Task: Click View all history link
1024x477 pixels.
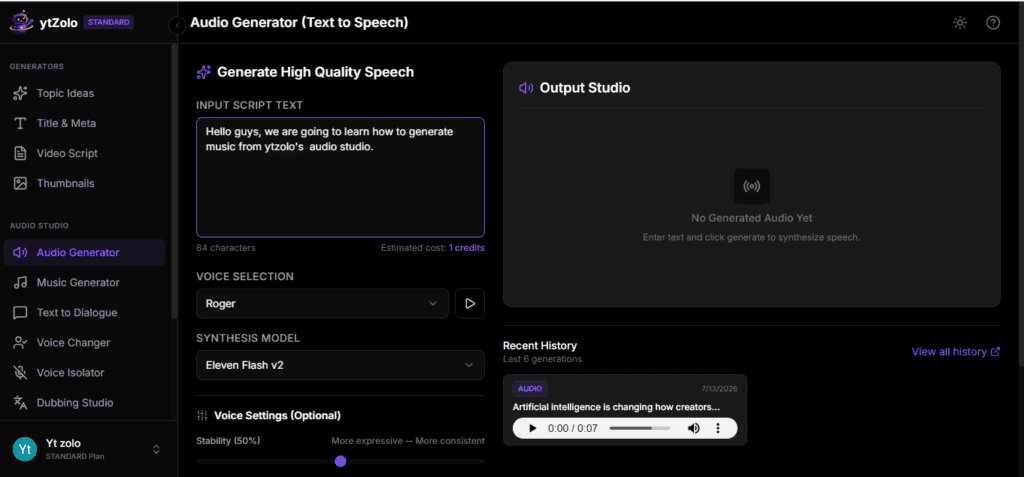Action: click(955, 352)
